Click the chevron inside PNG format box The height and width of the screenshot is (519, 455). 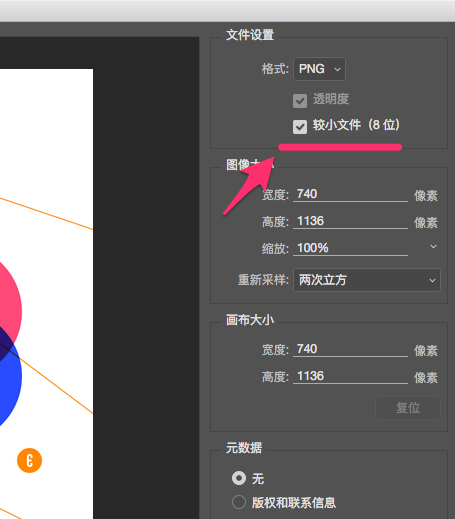coord(337,69)
